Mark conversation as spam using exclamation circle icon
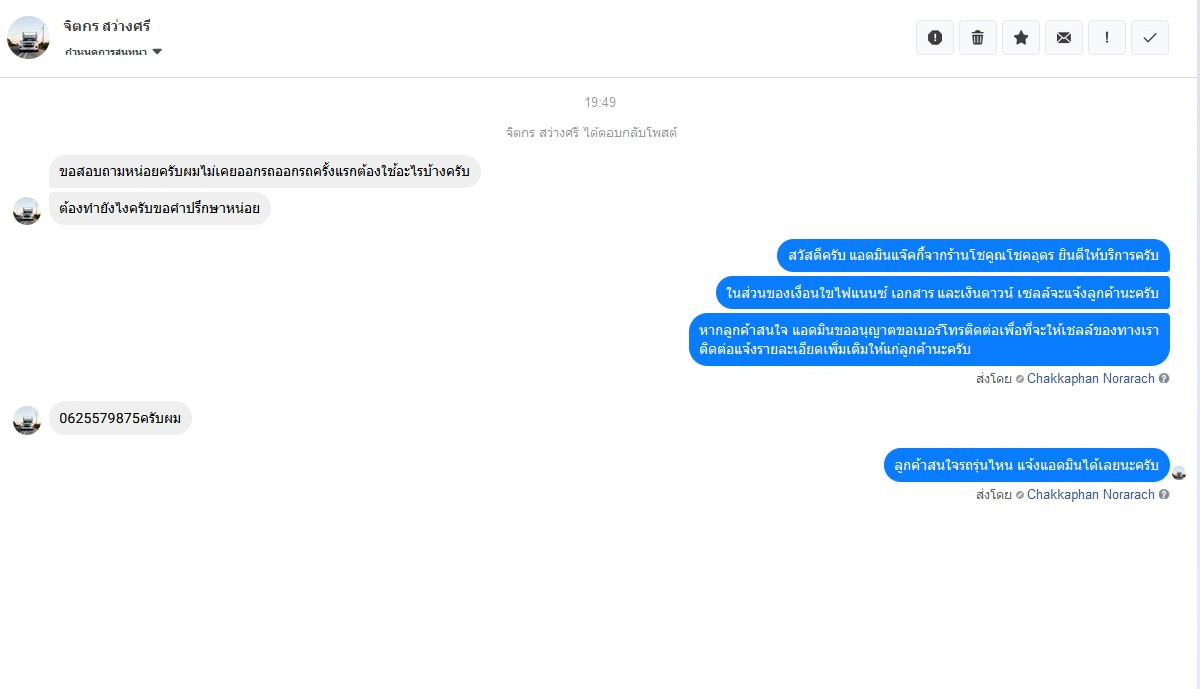This screenshot has width=1200, height=689. tap(935, 38)
